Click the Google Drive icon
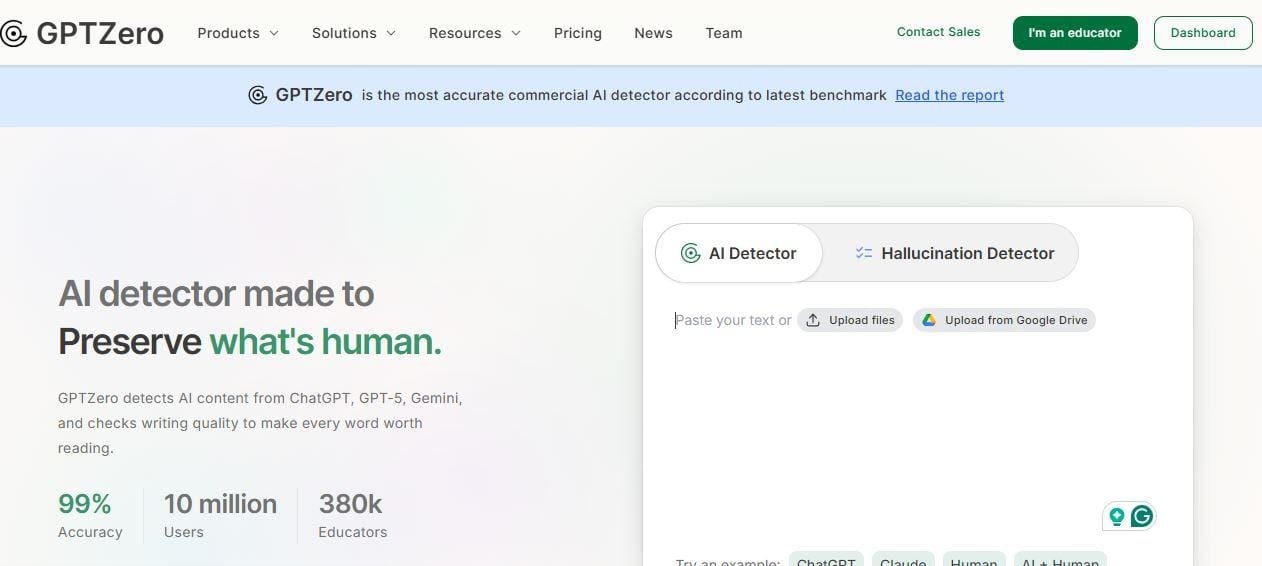This screenshot has width=1262, height=566. pos(929,320)
